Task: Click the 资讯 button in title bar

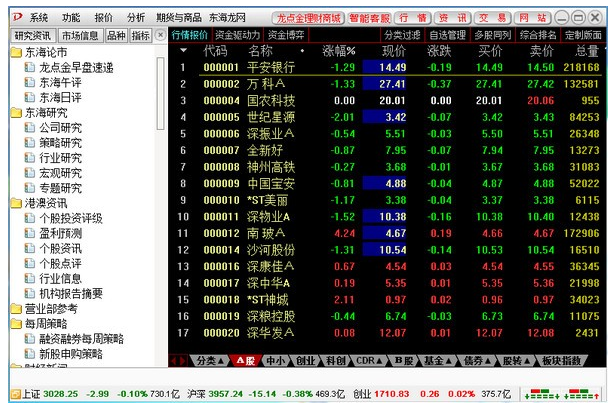Action: 453,18
